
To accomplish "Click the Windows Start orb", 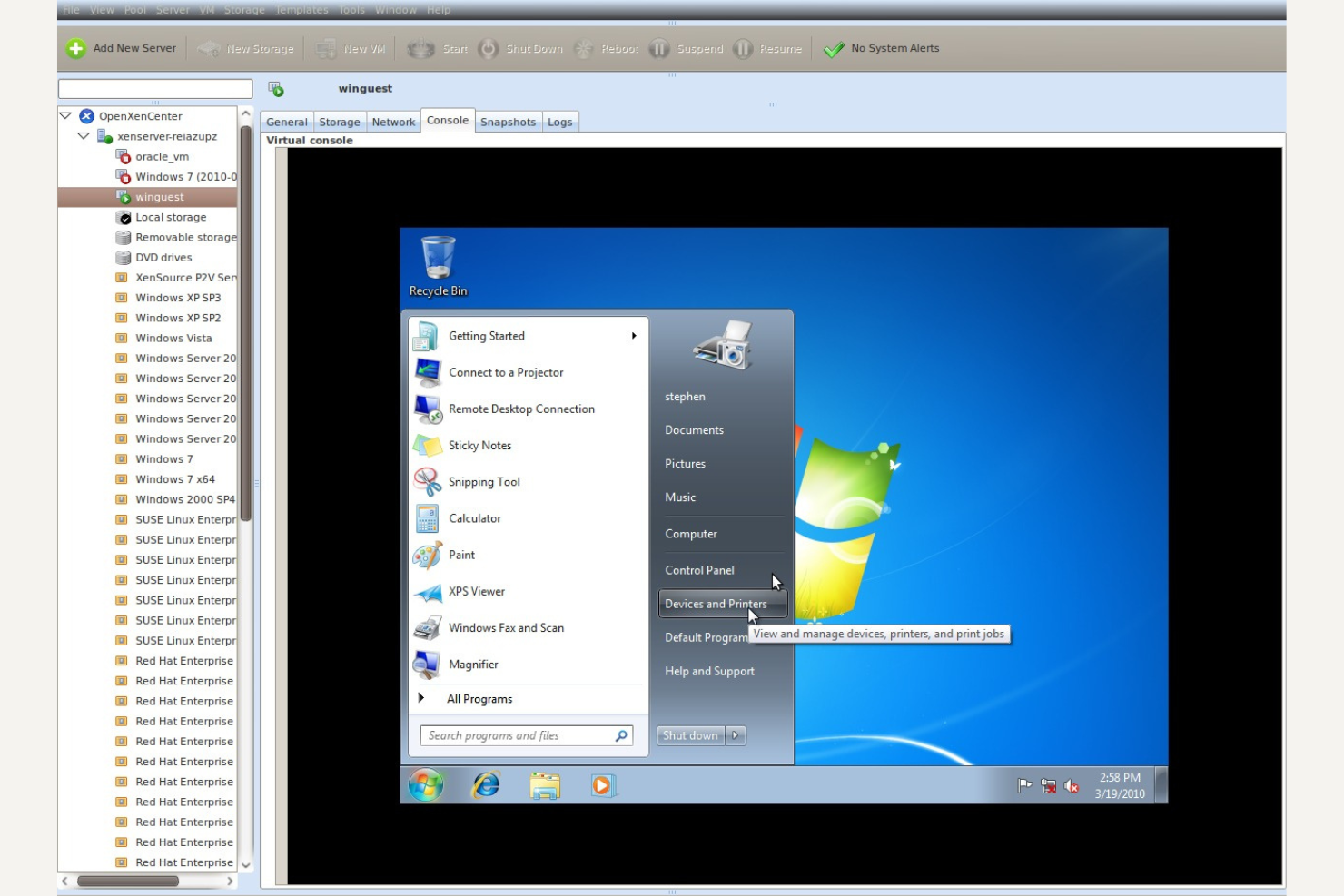I will pyautogui.click(x=425, y=783).
